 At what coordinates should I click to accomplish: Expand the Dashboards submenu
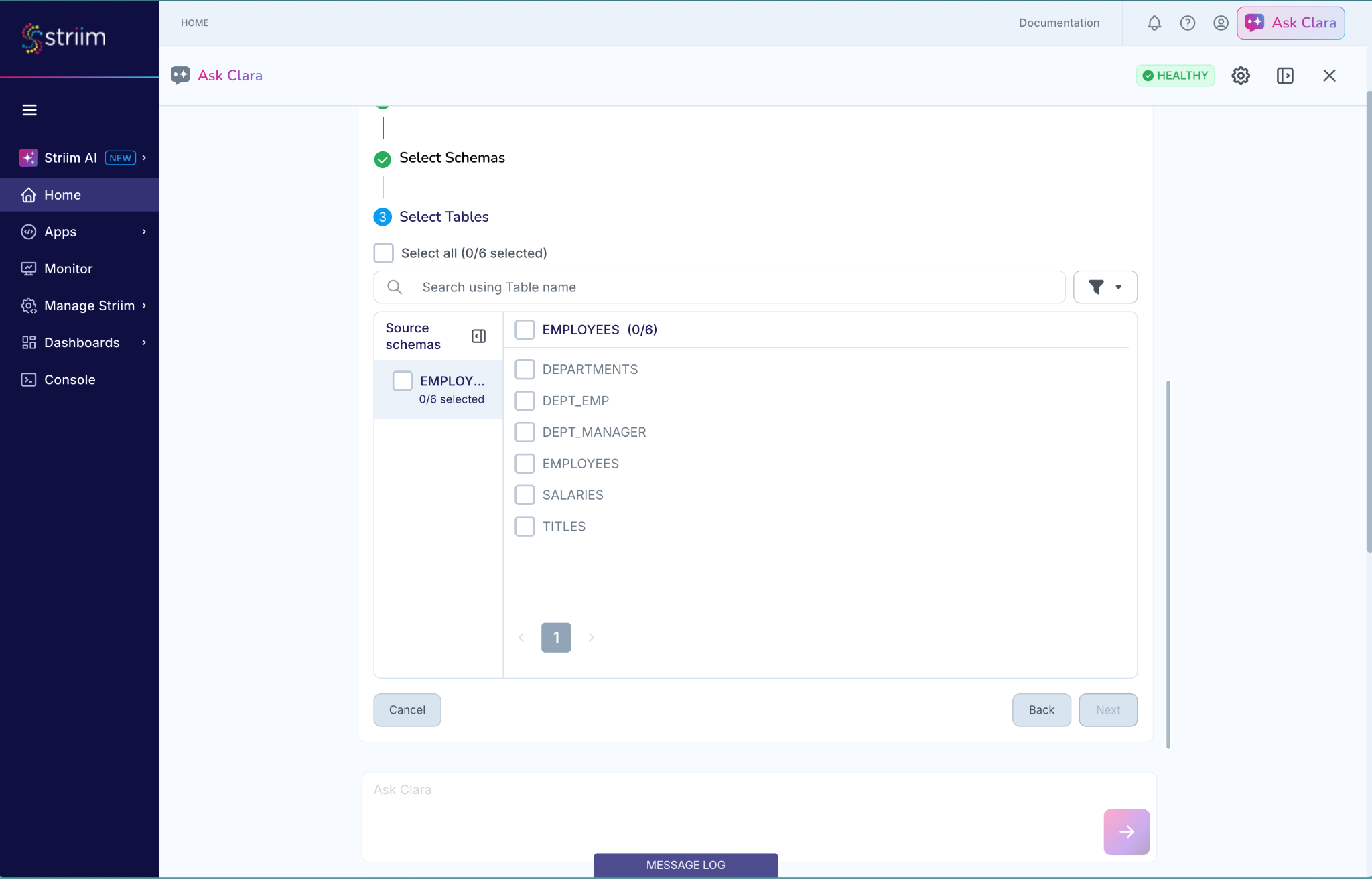[x=79, y=342]
